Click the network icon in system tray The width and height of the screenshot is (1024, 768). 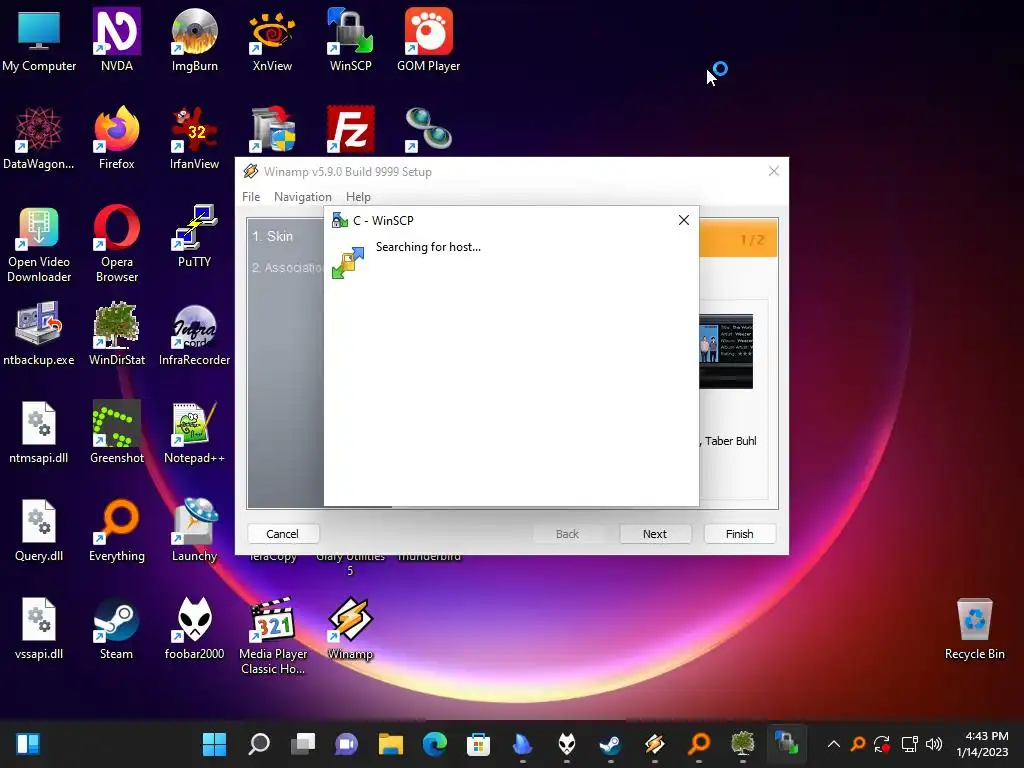pos(909,744)
